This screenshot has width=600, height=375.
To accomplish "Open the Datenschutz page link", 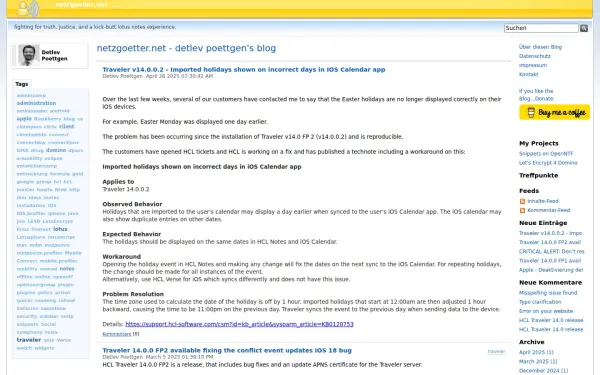I will [535, 56].
